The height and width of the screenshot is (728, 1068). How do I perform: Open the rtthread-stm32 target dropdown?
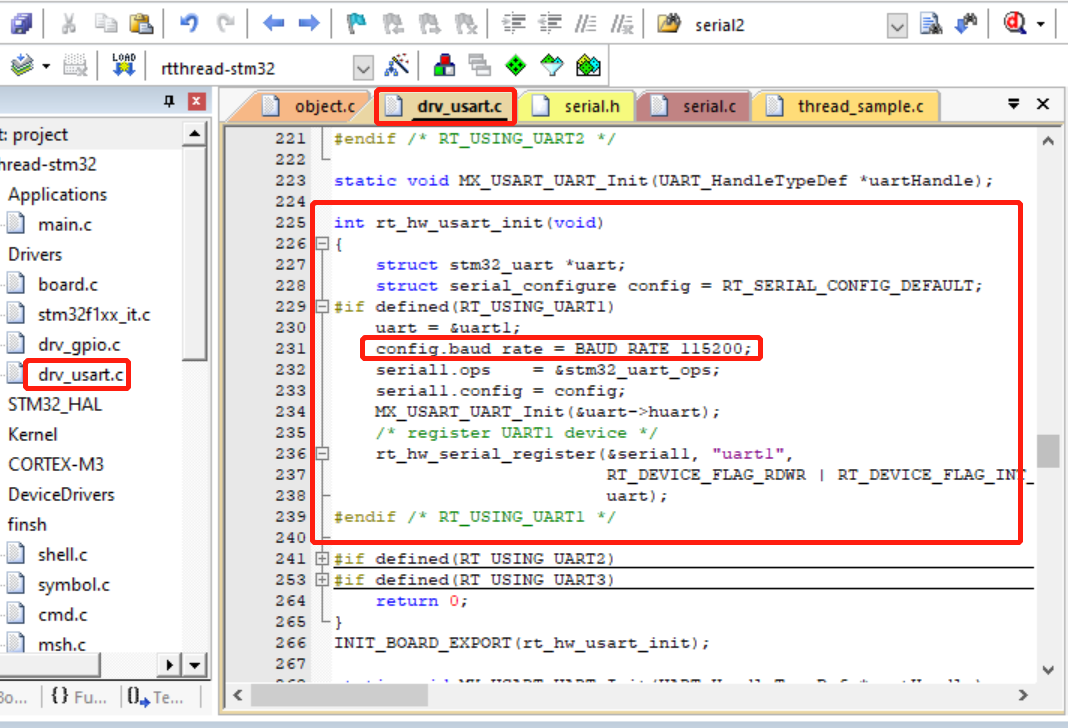click(x=363, y=68)
